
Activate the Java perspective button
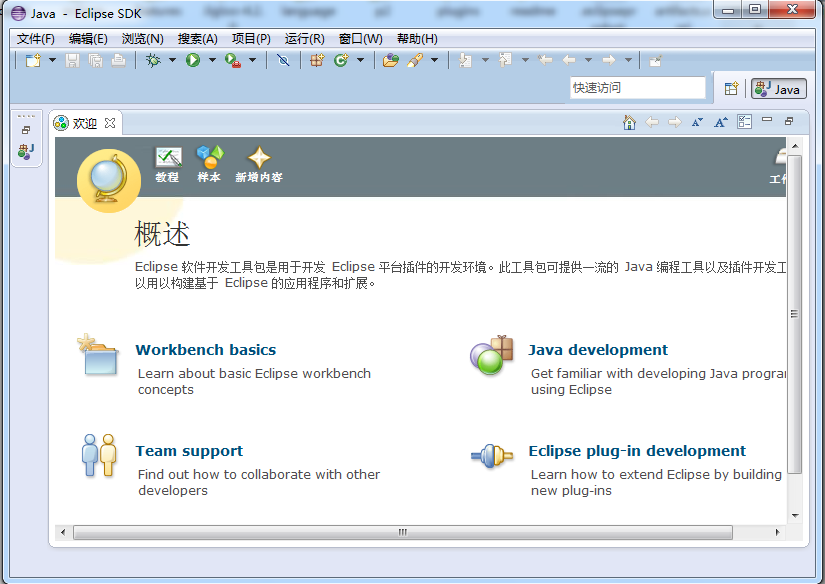point(778,88)
